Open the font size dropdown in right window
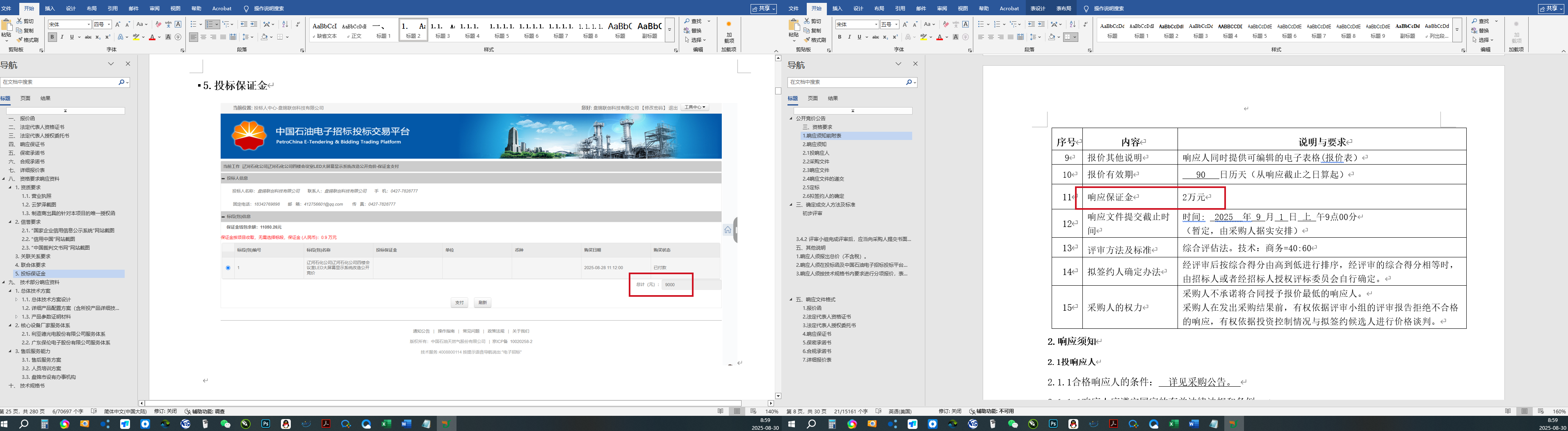This screenshot has height=431, width=1568. click(897, 24)
